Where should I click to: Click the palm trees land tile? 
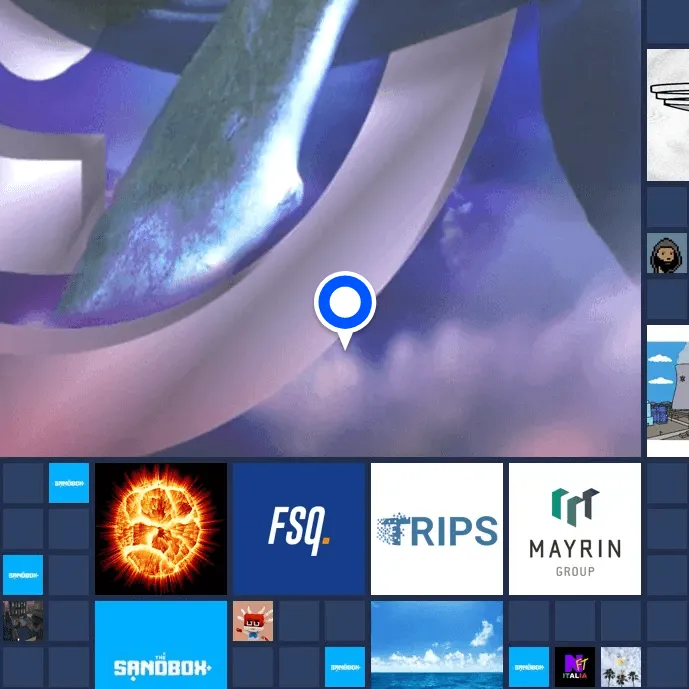click(620, 667)
